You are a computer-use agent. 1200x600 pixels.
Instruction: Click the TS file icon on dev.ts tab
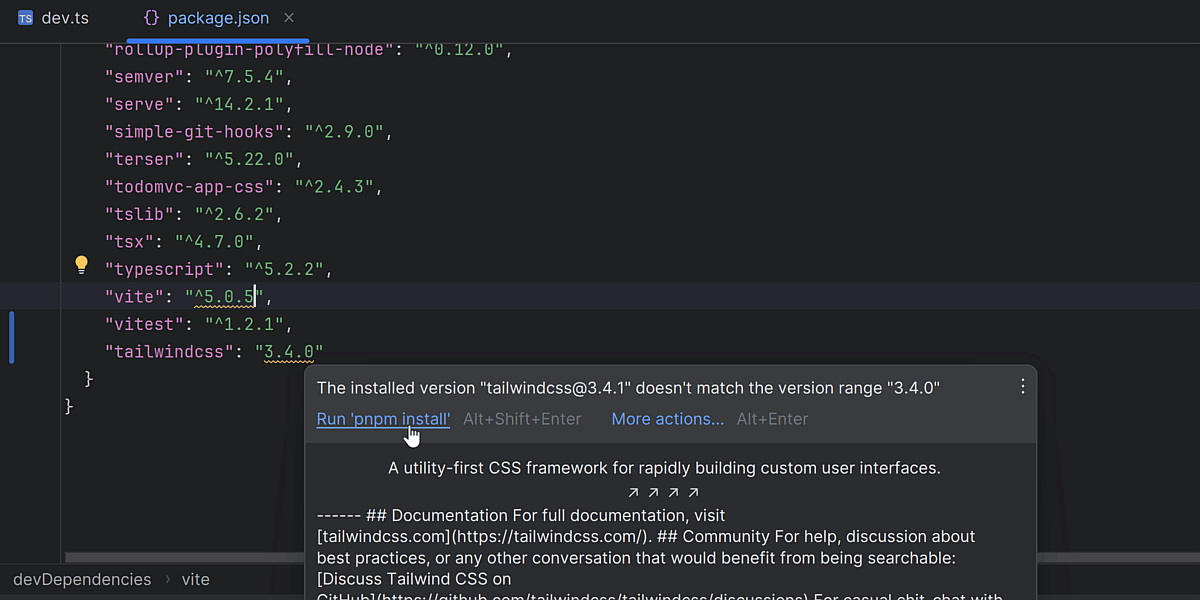(x=25, y=18)
